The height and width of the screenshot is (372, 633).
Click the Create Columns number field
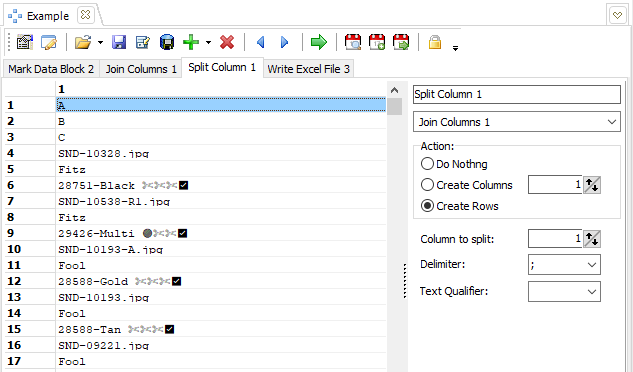tap(555, 185)
